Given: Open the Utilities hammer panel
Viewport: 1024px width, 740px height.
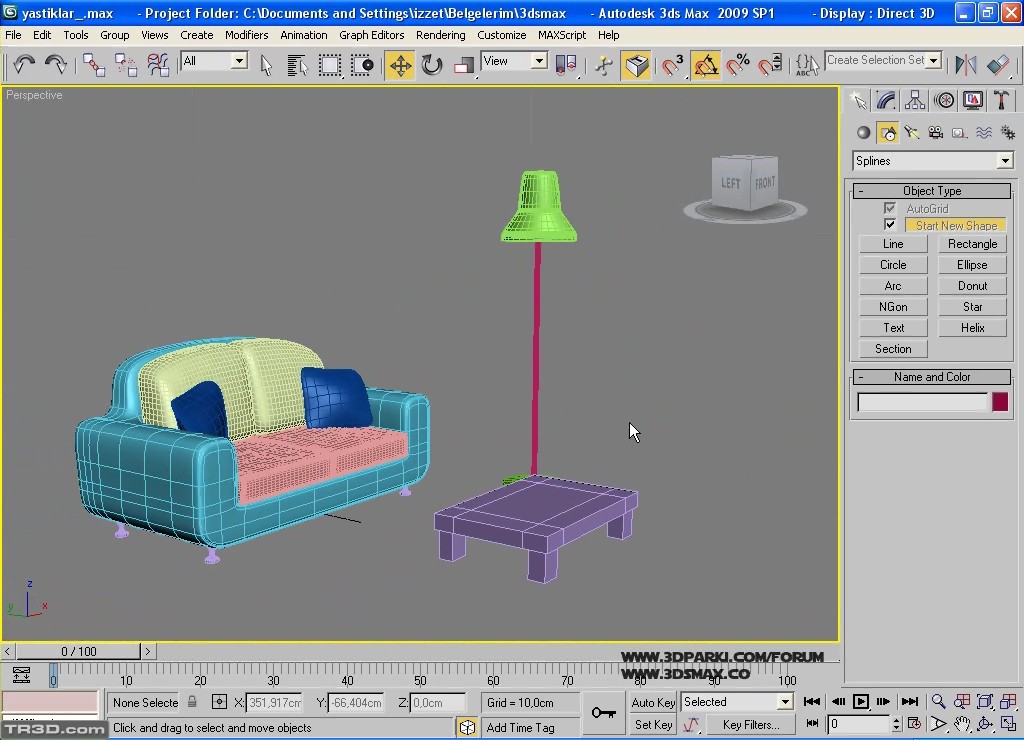Looking at the screenshot, I should (x=1001, y=101).
